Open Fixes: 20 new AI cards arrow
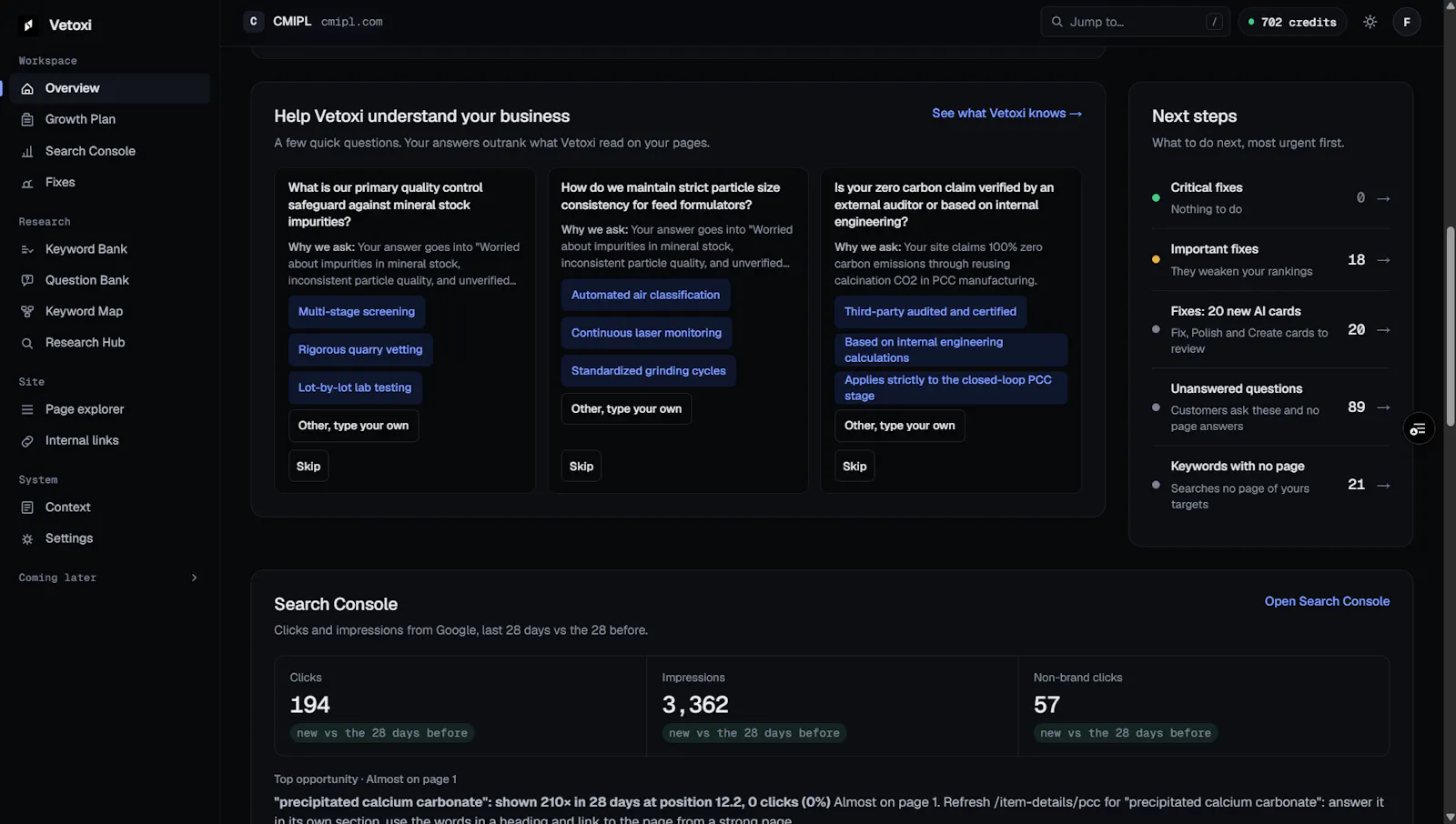The width and height of the screenshot is (1456, 824). pyautogui.click(x=1383, y=330)
